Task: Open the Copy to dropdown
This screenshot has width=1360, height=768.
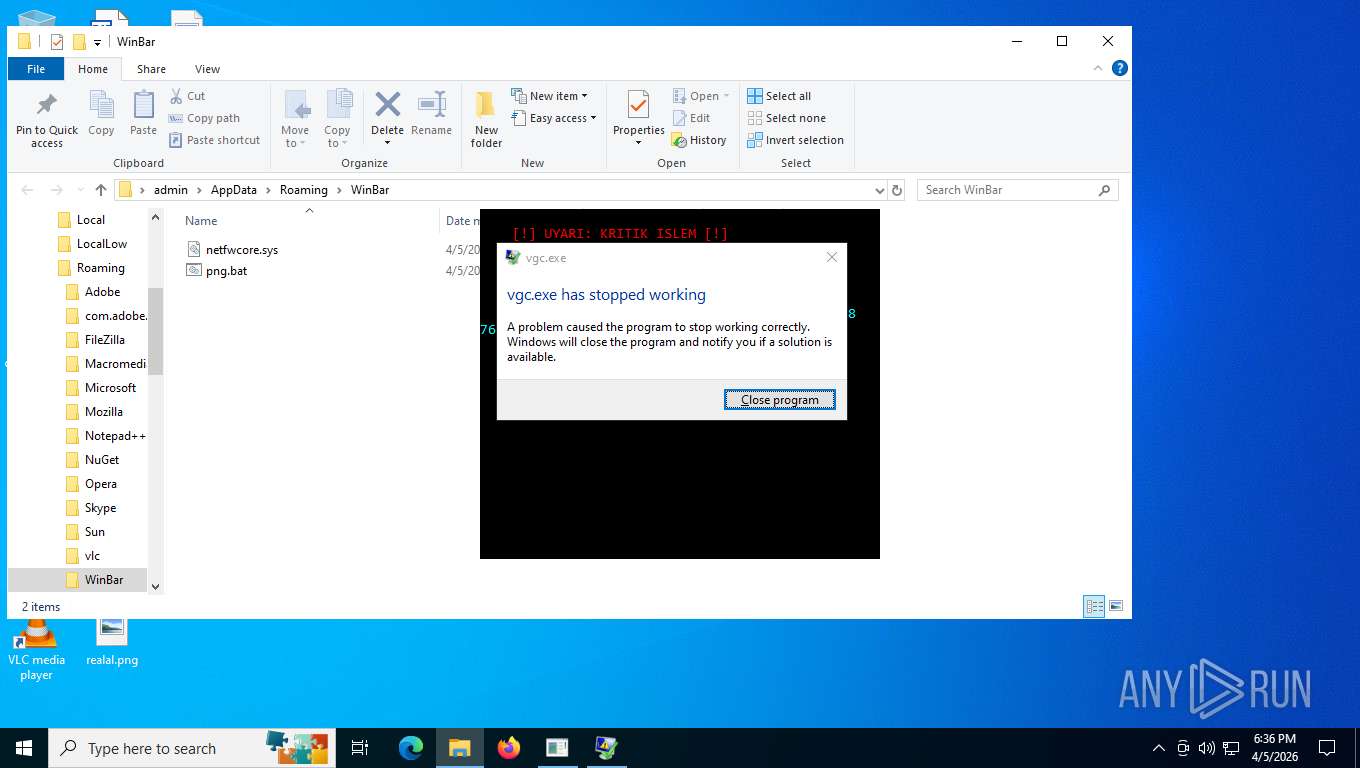Action: point(337,119)
